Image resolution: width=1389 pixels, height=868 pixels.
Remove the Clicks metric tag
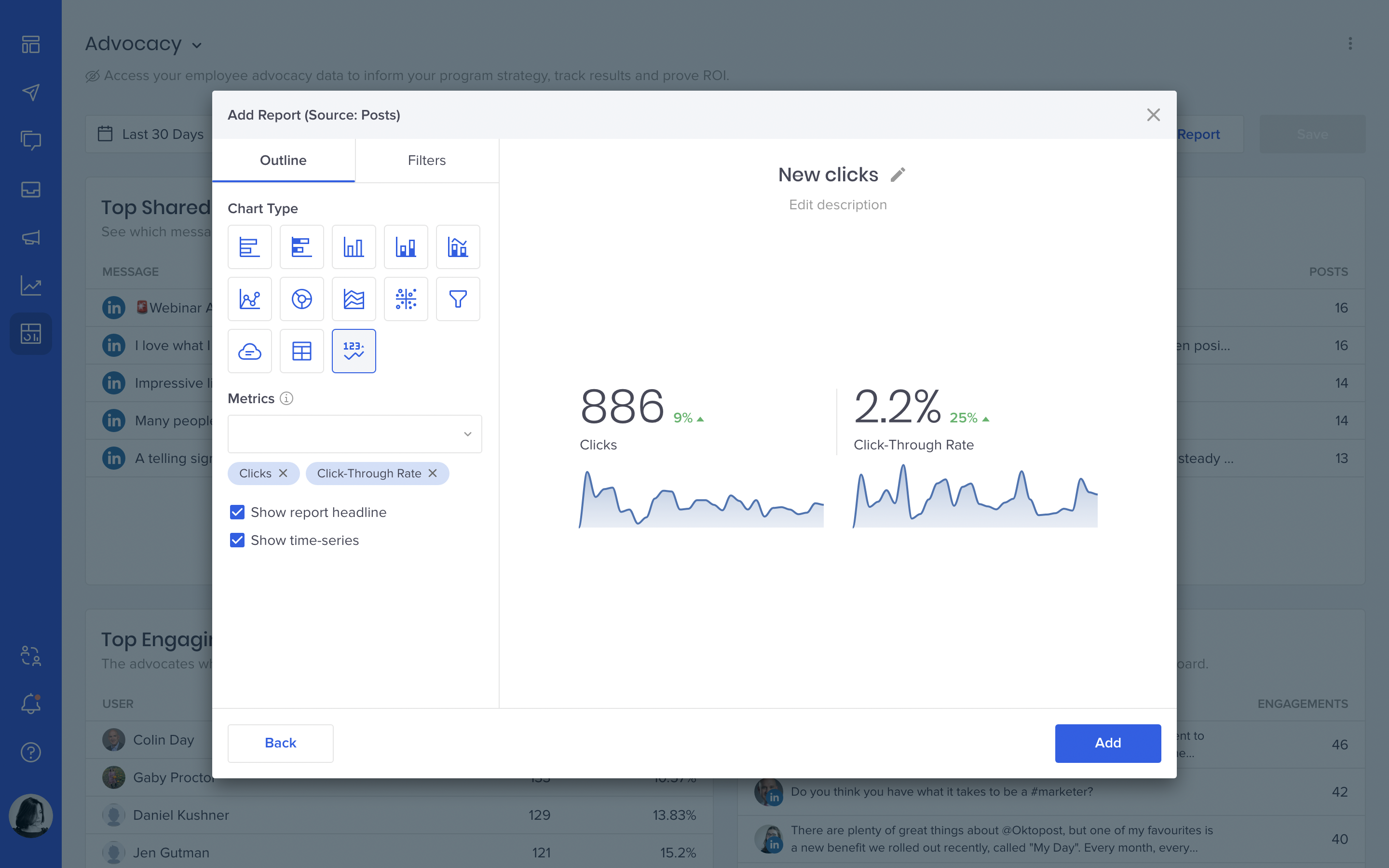pos(283,473)
